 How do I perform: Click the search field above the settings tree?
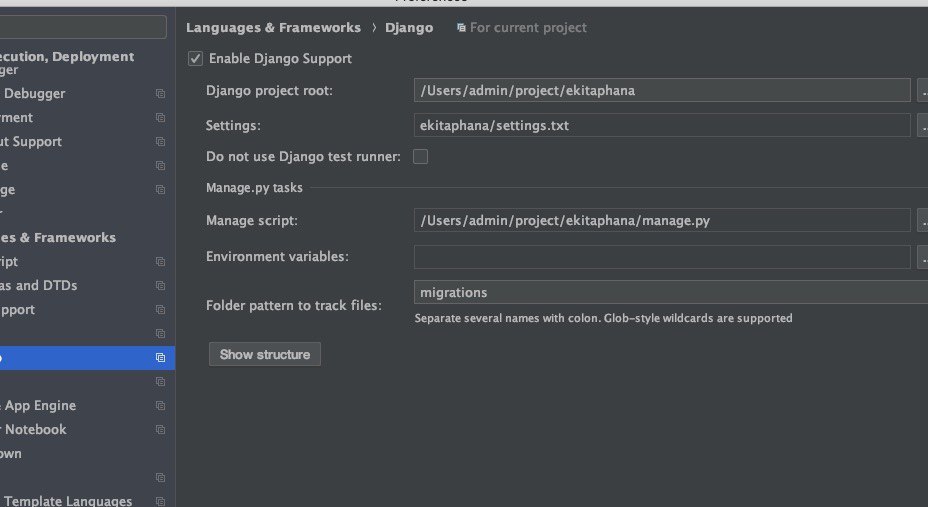(83, 27)
